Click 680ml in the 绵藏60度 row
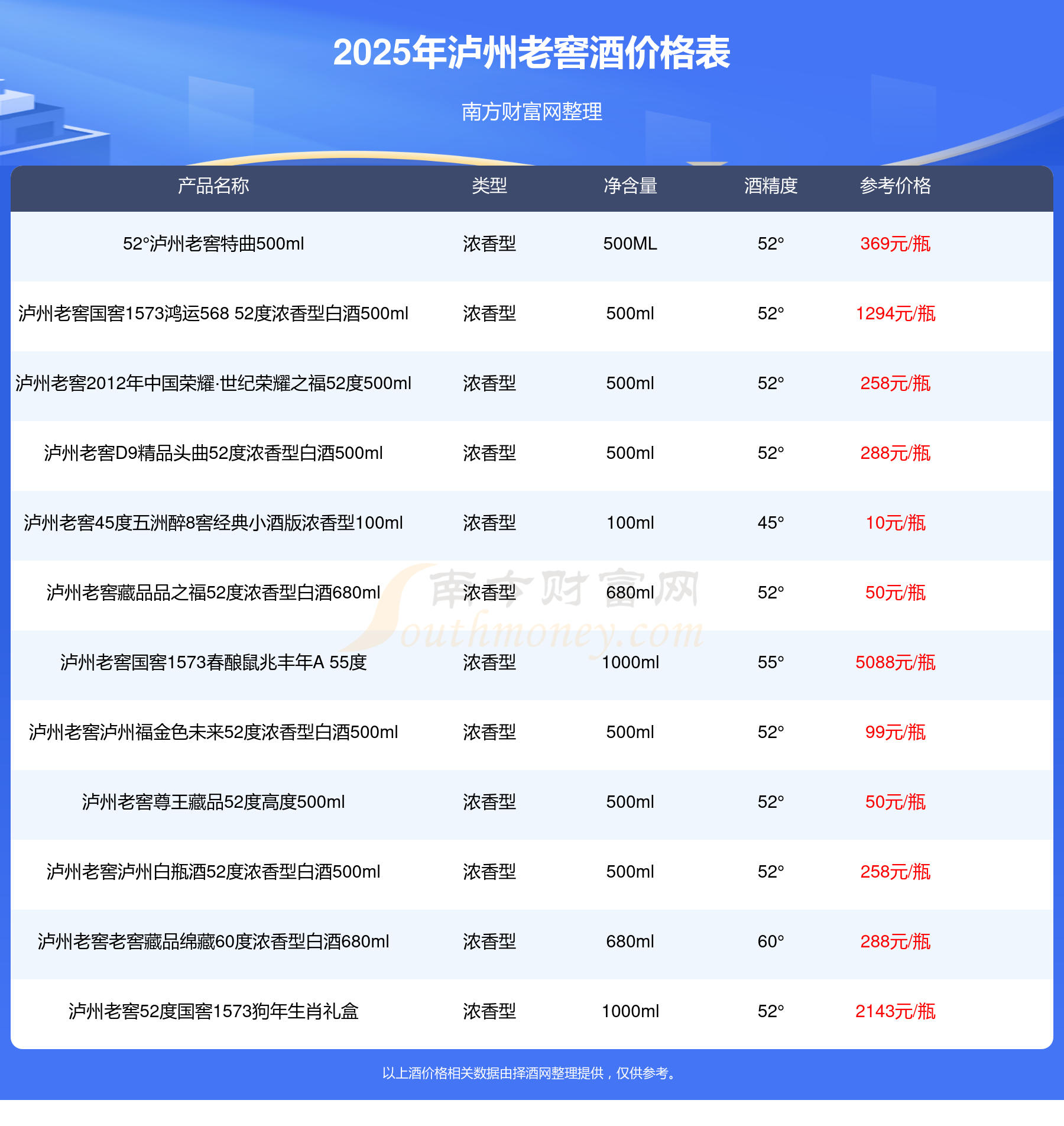 [x=630, y=941]
